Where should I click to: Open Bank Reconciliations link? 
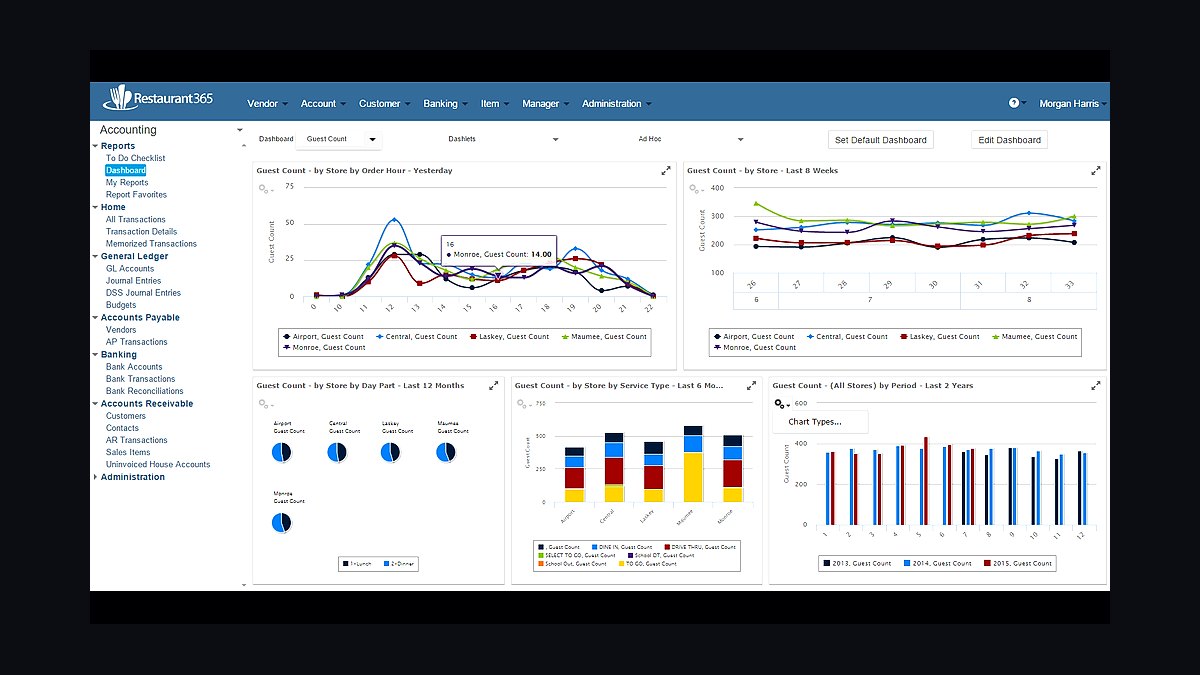pyautogui.click(x=145, y=391)
